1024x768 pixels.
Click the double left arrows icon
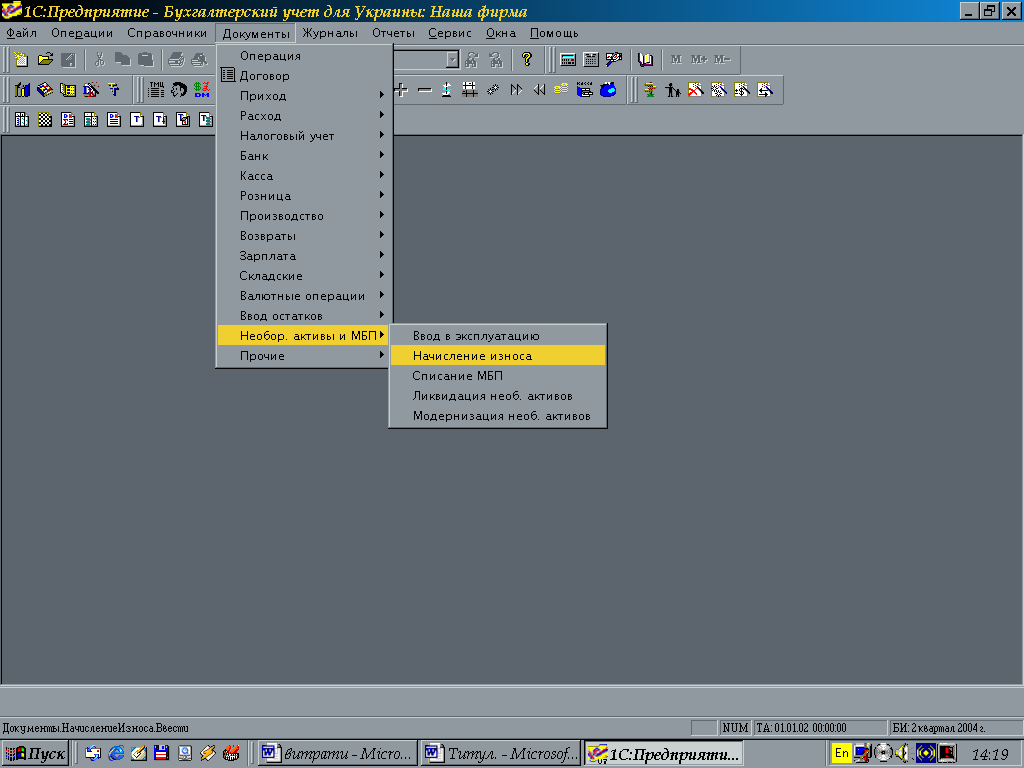tap(539, 89)
